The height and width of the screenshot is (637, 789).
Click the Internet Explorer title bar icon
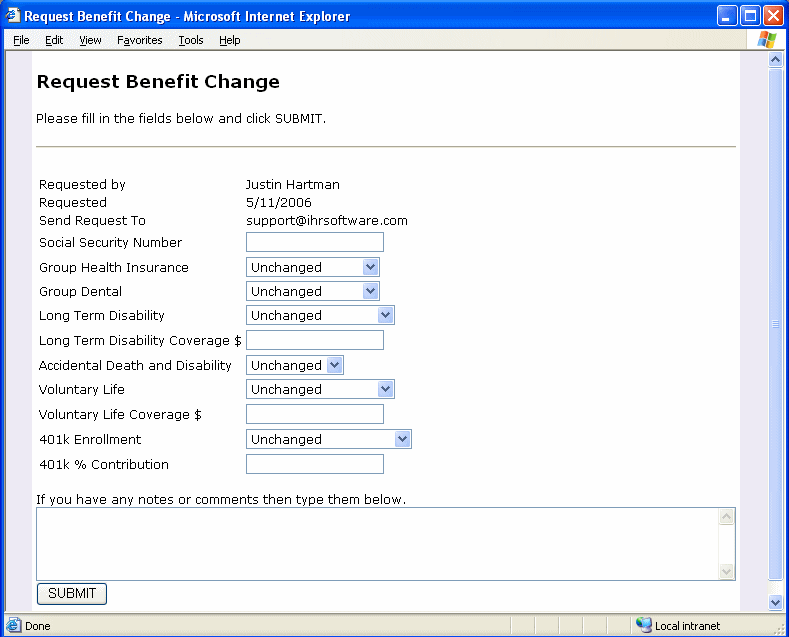coord(13,16)
